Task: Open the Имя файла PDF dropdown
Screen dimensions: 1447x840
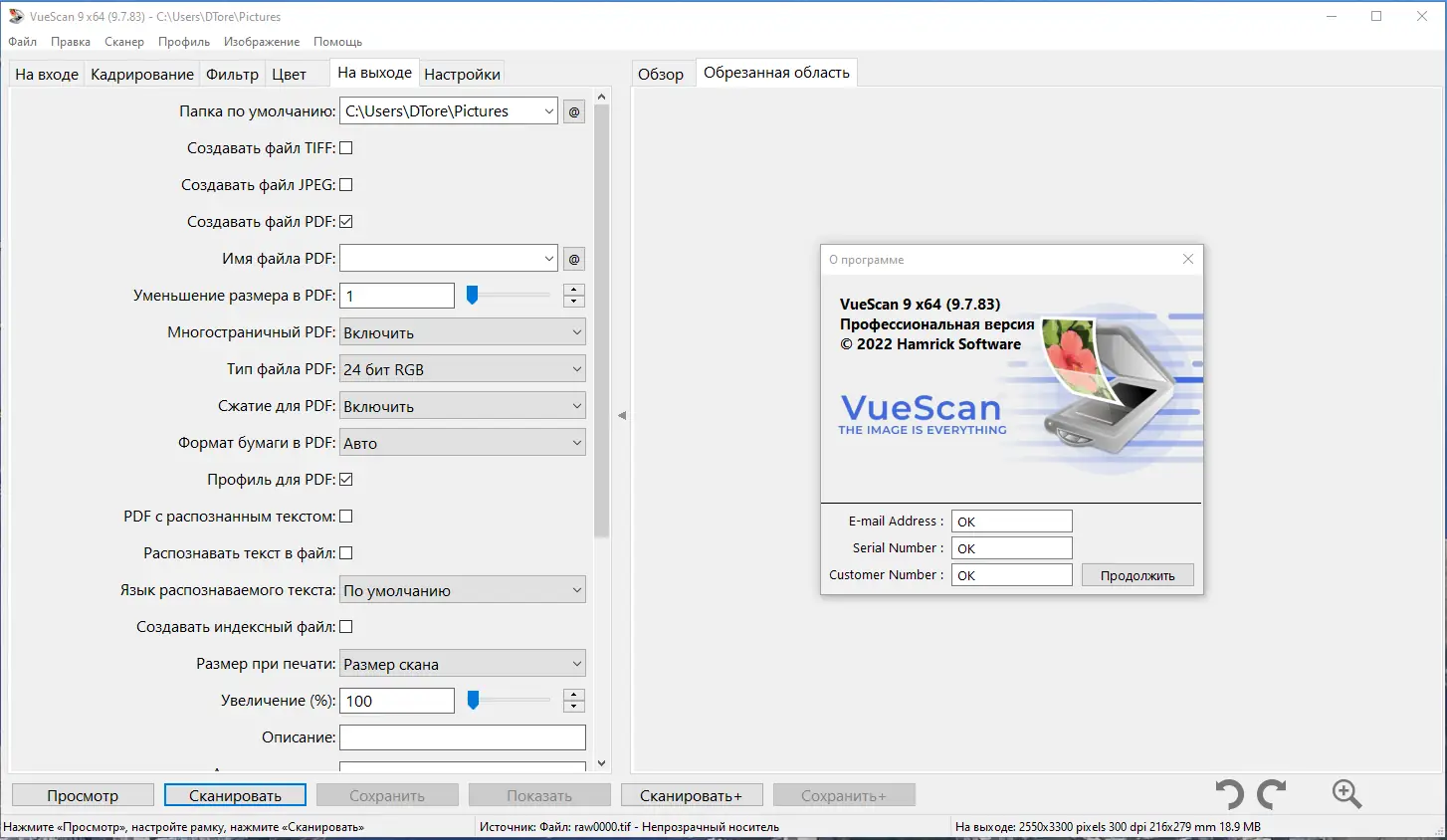Action: pos(548,259)
